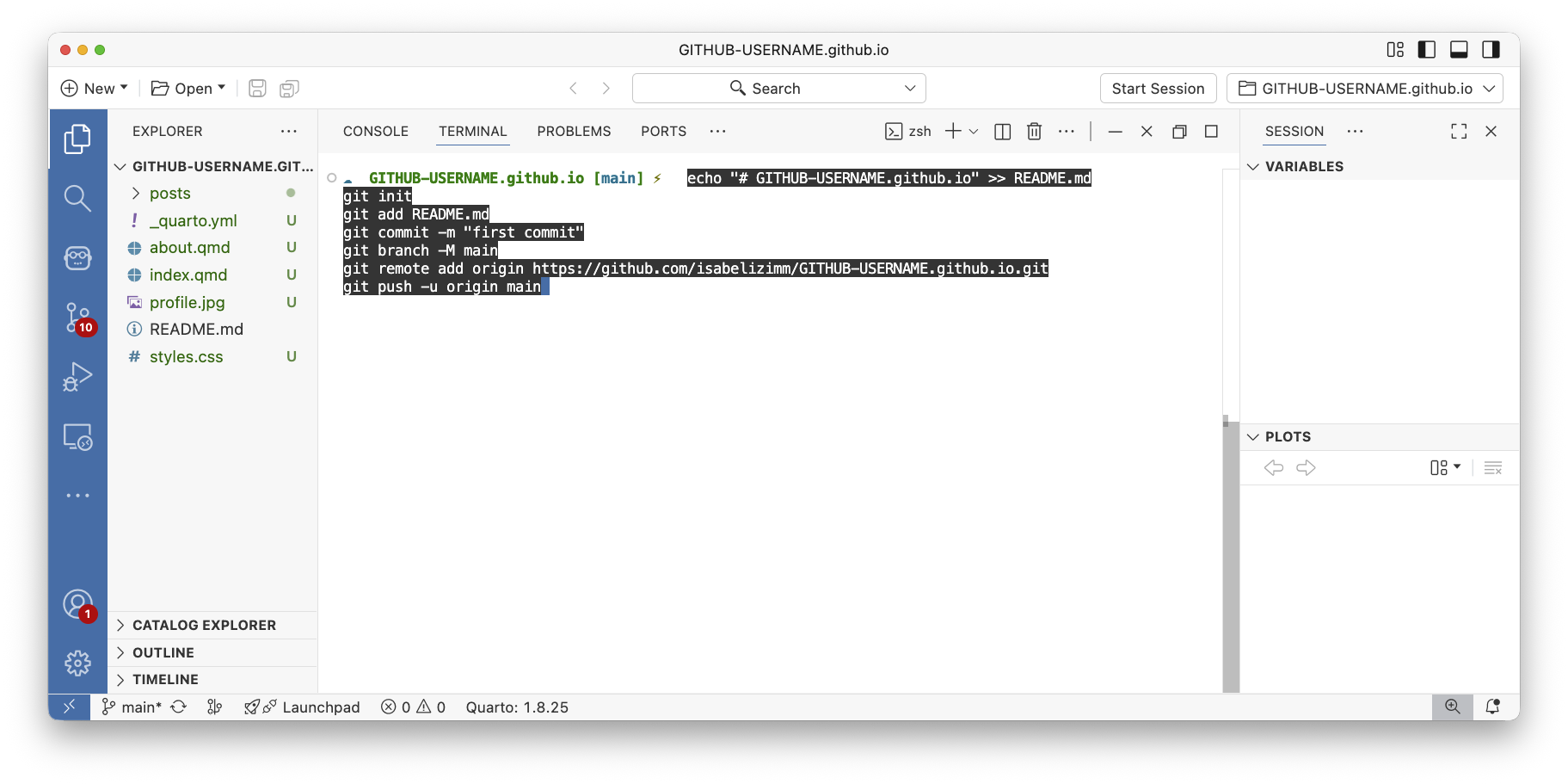Switch to the Console tab

(375, 132)
